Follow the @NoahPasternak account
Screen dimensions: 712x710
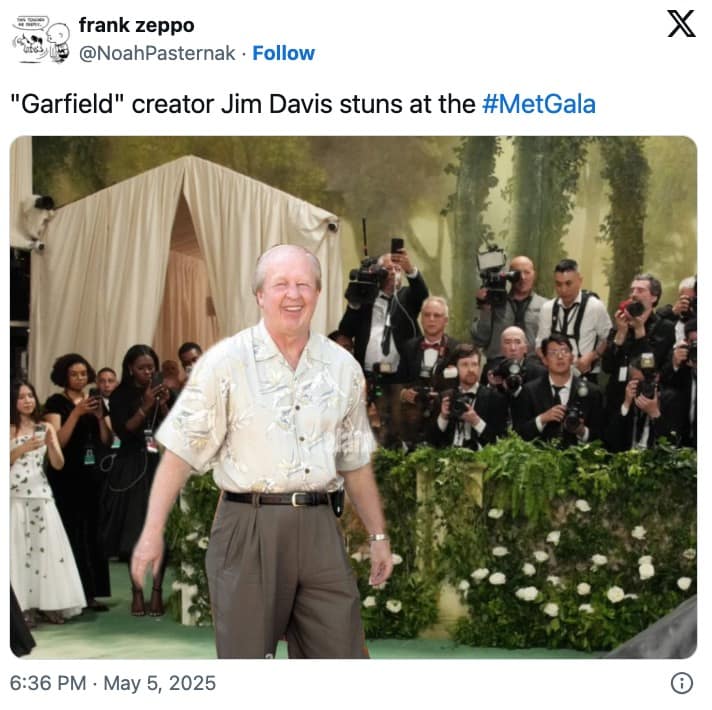(x=283, y=53)
